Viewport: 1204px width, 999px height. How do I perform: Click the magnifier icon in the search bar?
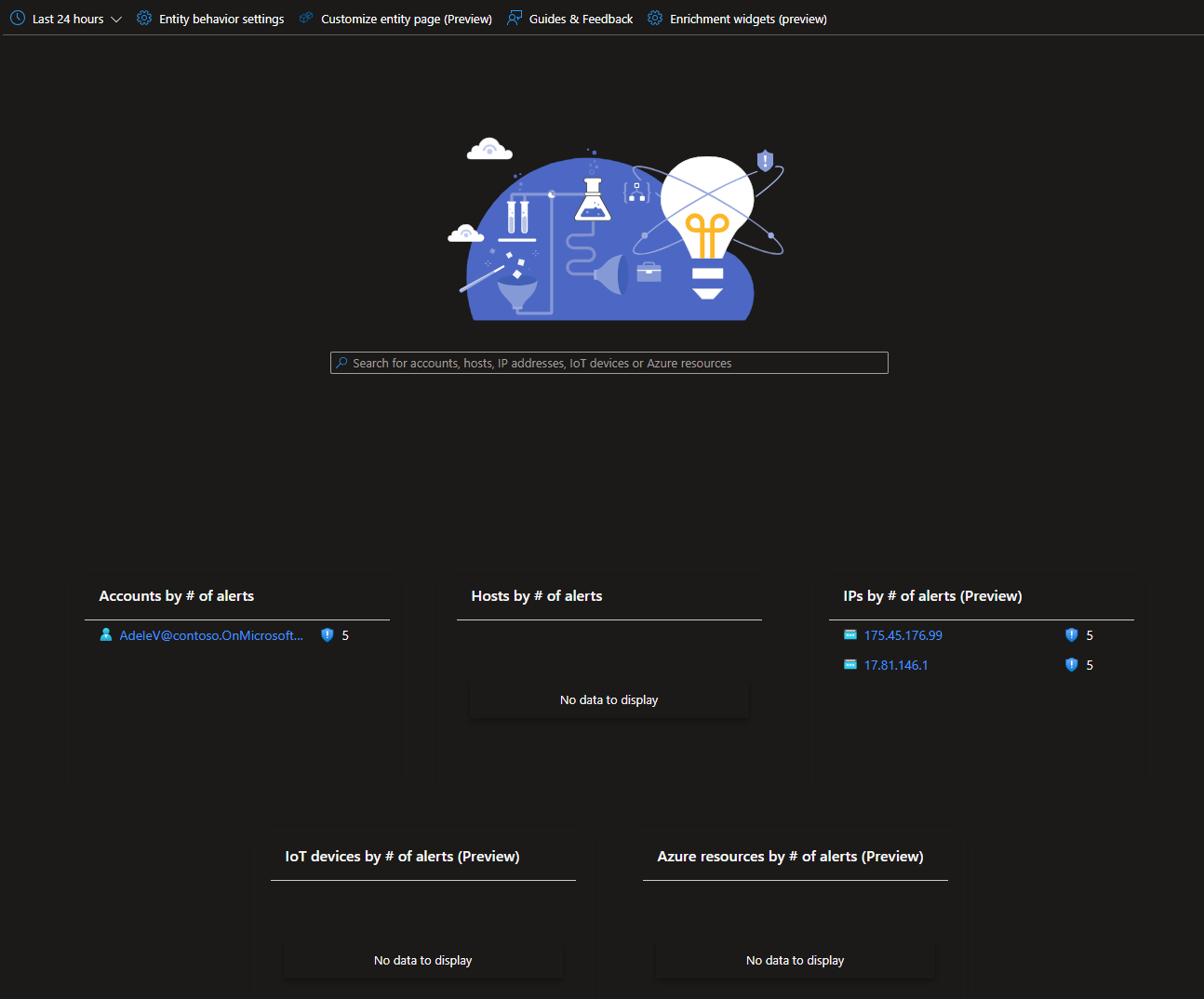pos(342,363)
